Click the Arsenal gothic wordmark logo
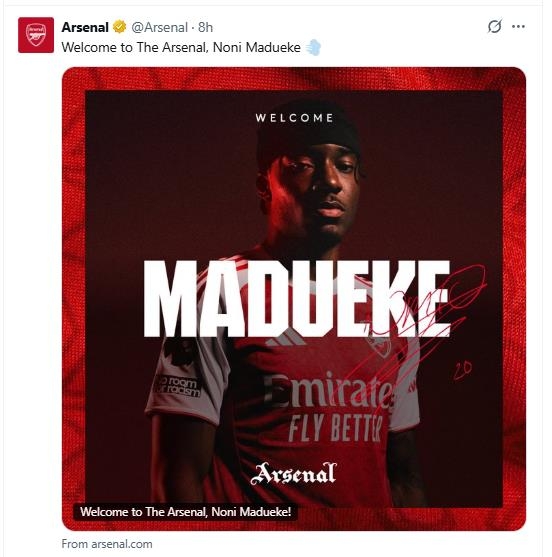The image size is (552, 557). click(x=293, y=474)
